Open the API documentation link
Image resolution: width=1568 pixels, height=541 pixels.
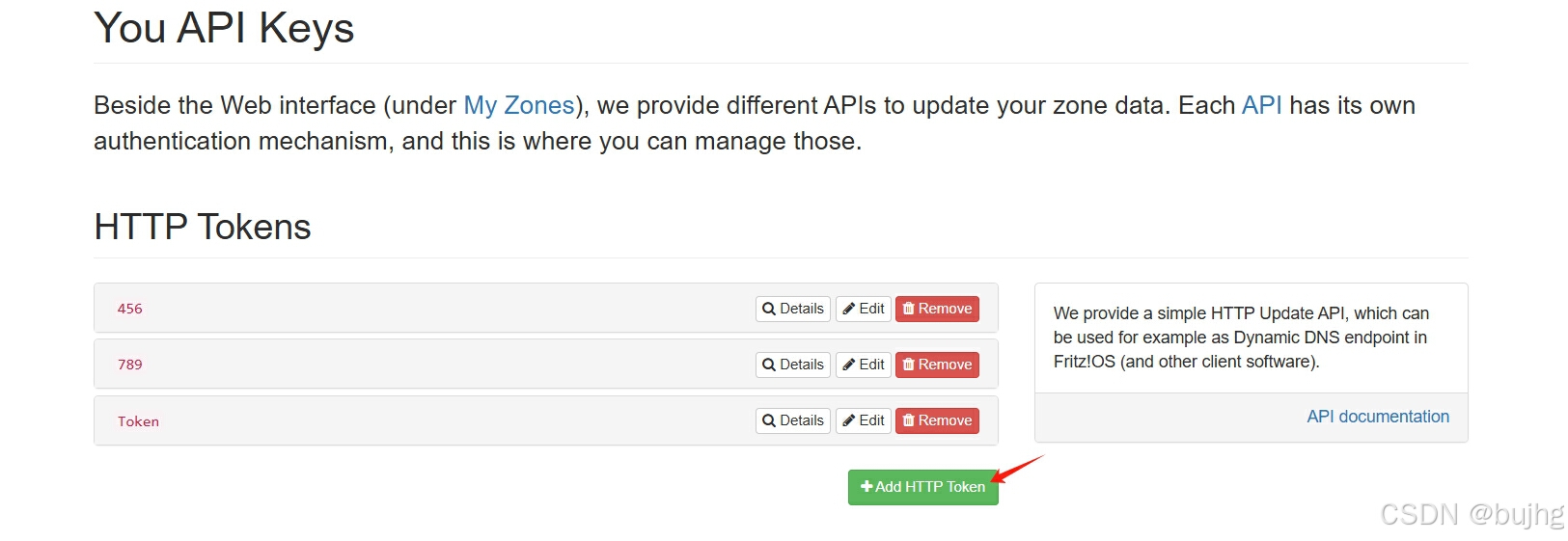(x=1378, y=417)
